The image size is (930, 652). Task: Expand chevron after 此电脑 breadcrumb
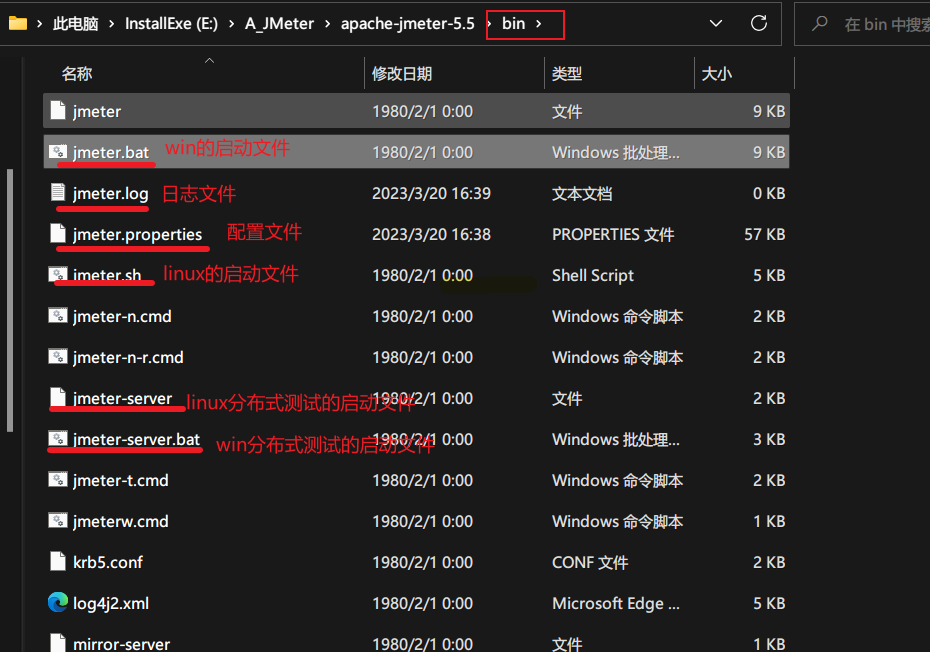click(112, 24)
